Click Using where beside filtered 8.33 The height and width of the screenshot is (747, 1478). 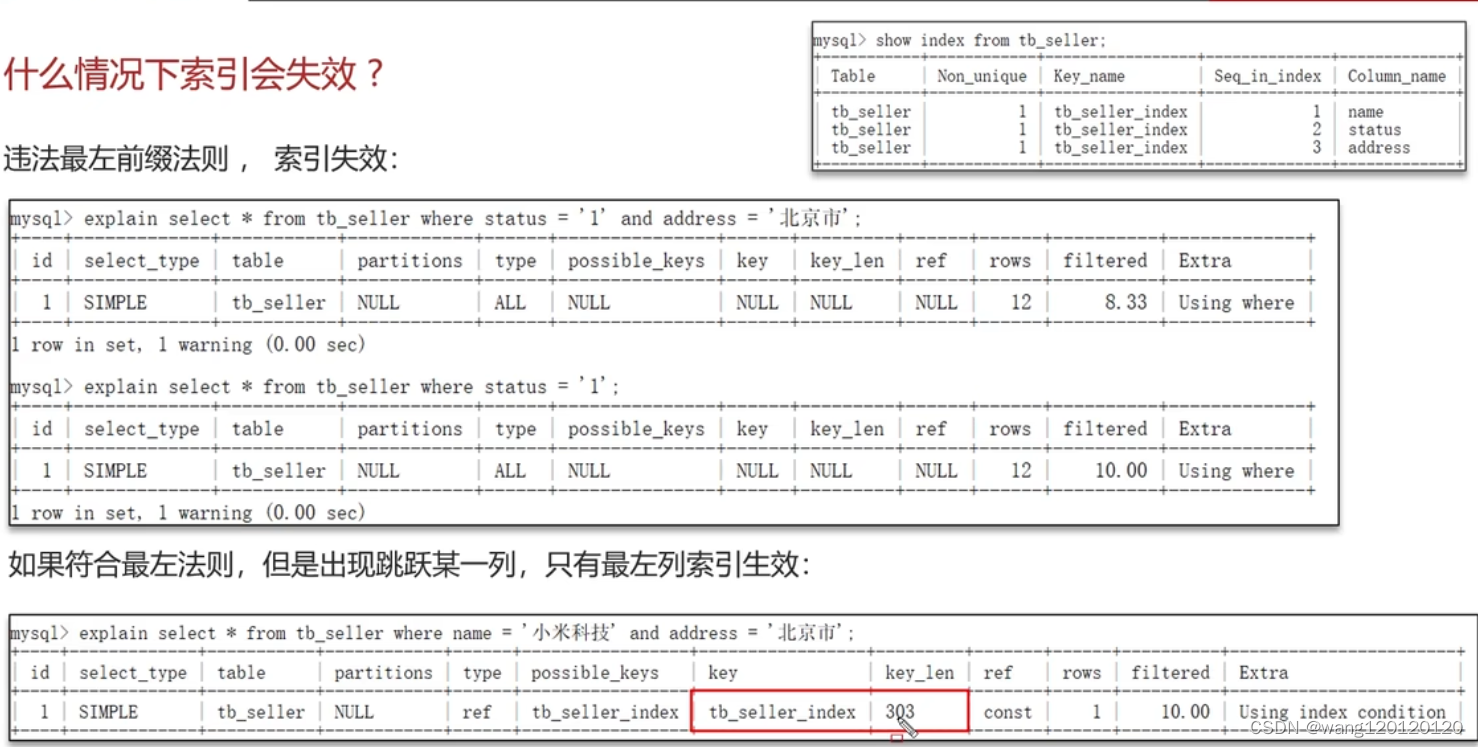click(x=1236, y=302)
